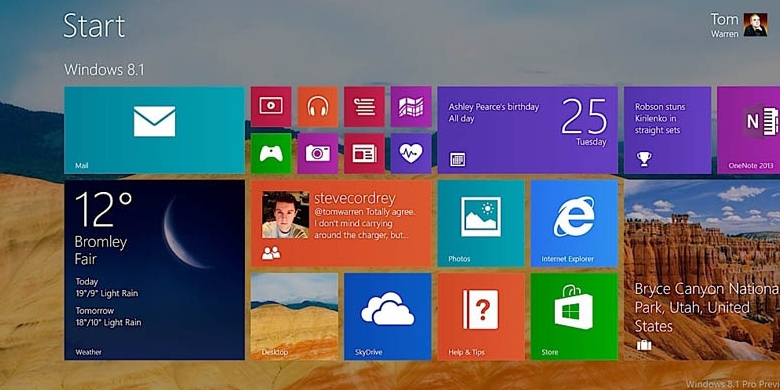780x390 pixels.
Task: Launch the Music headphones tile
Action: click(318, 106)
